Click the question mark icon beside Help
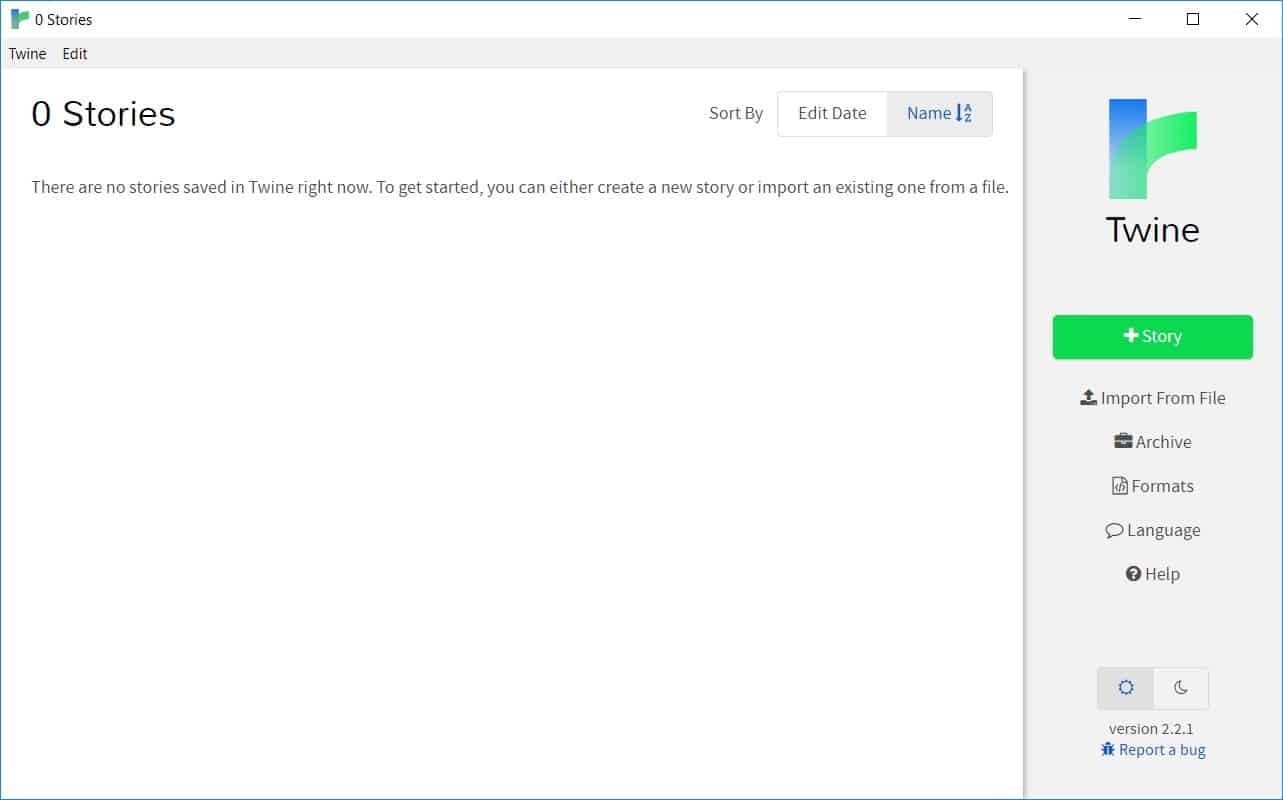Screen dimensions: 1283x800 pos(1133,574)
